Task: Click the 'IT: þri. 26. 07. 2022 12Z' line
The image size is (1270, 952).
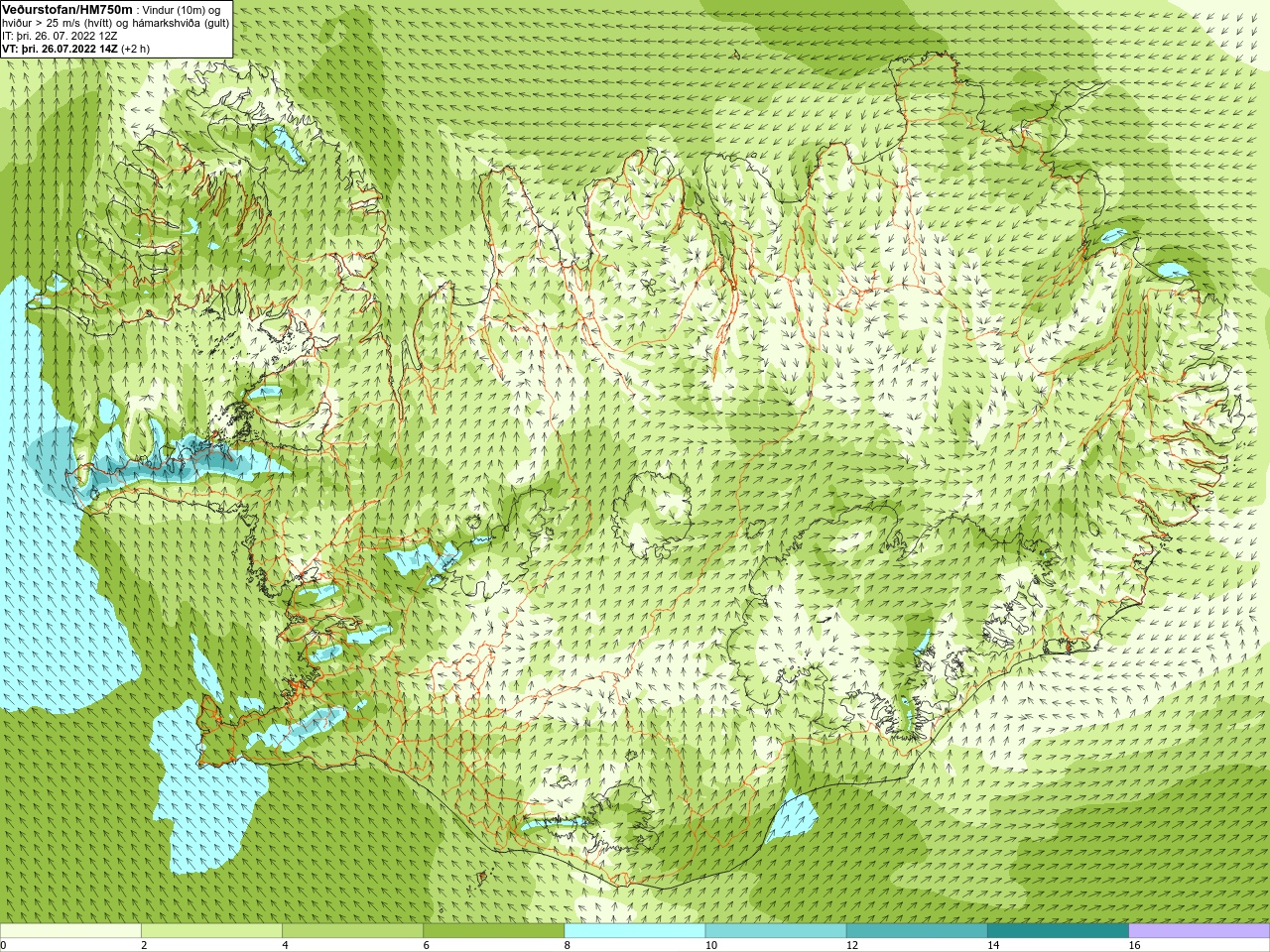Action: 60,36
